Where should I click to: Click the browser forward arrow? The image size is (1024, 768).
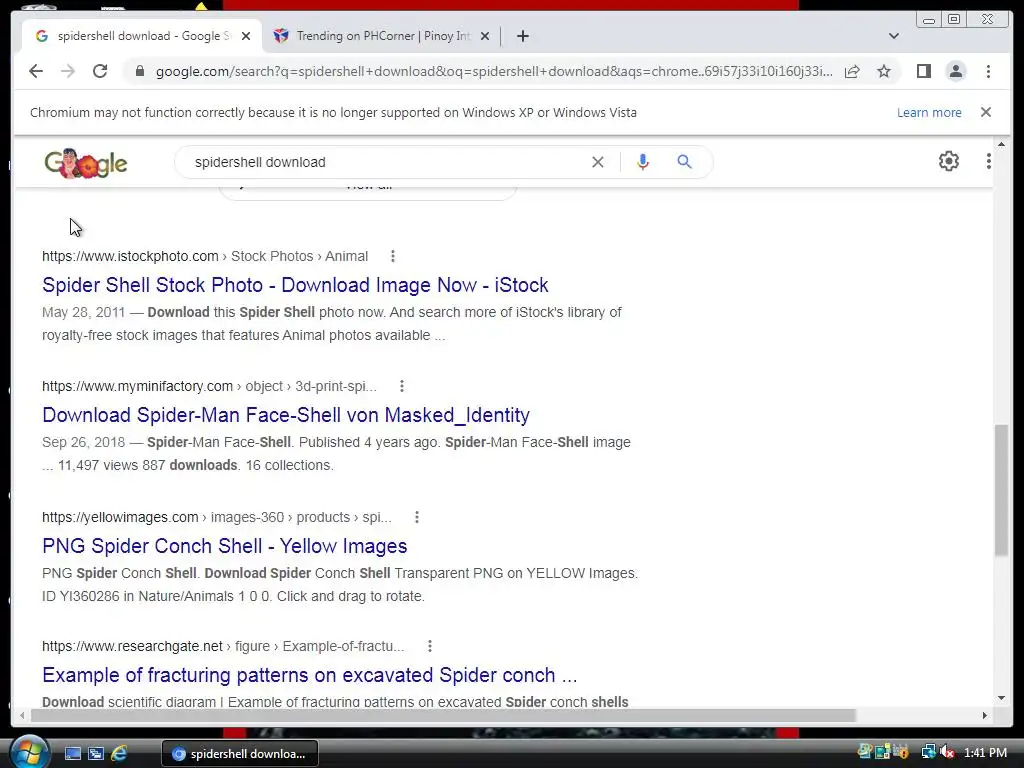pos(68,71)
